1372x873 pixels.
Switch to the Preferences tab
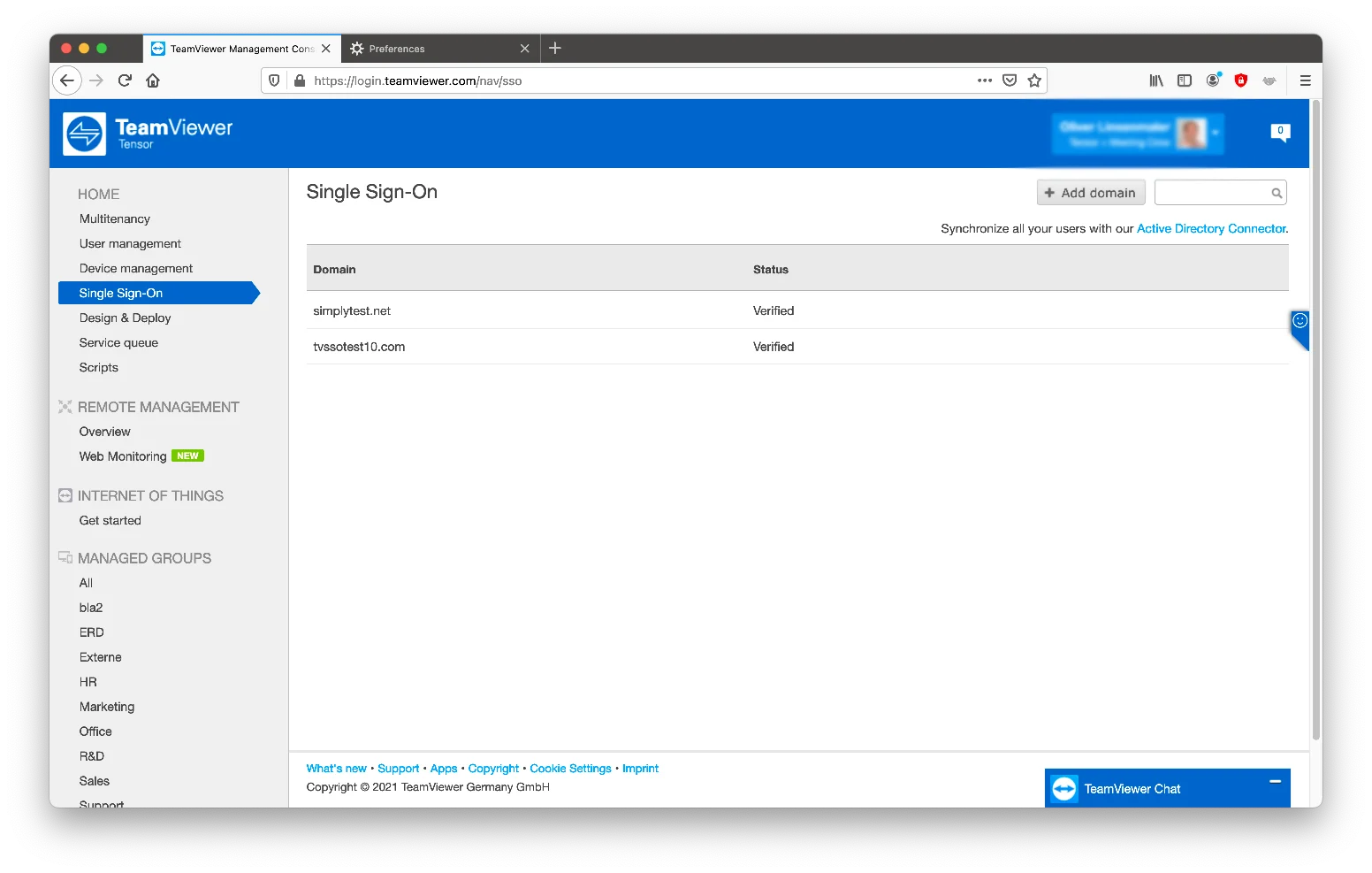pyautogui.click(x=440, y=49)
